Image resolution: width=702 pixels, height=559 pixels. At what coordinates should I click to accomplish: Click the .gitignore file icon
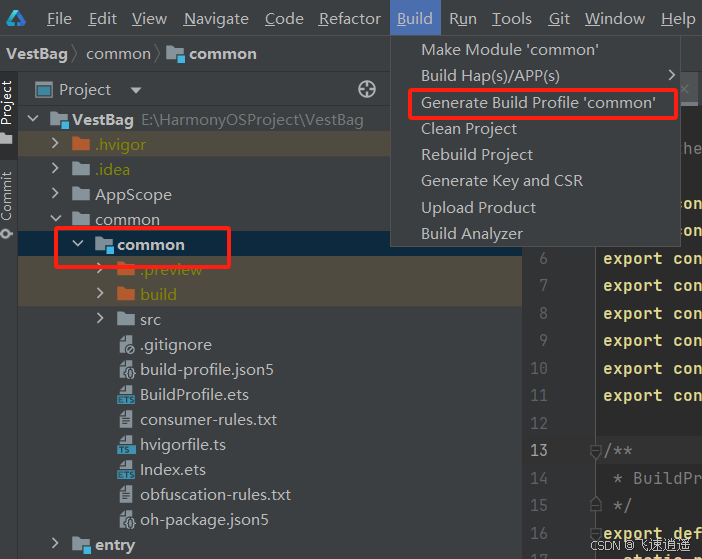(127, 345)
